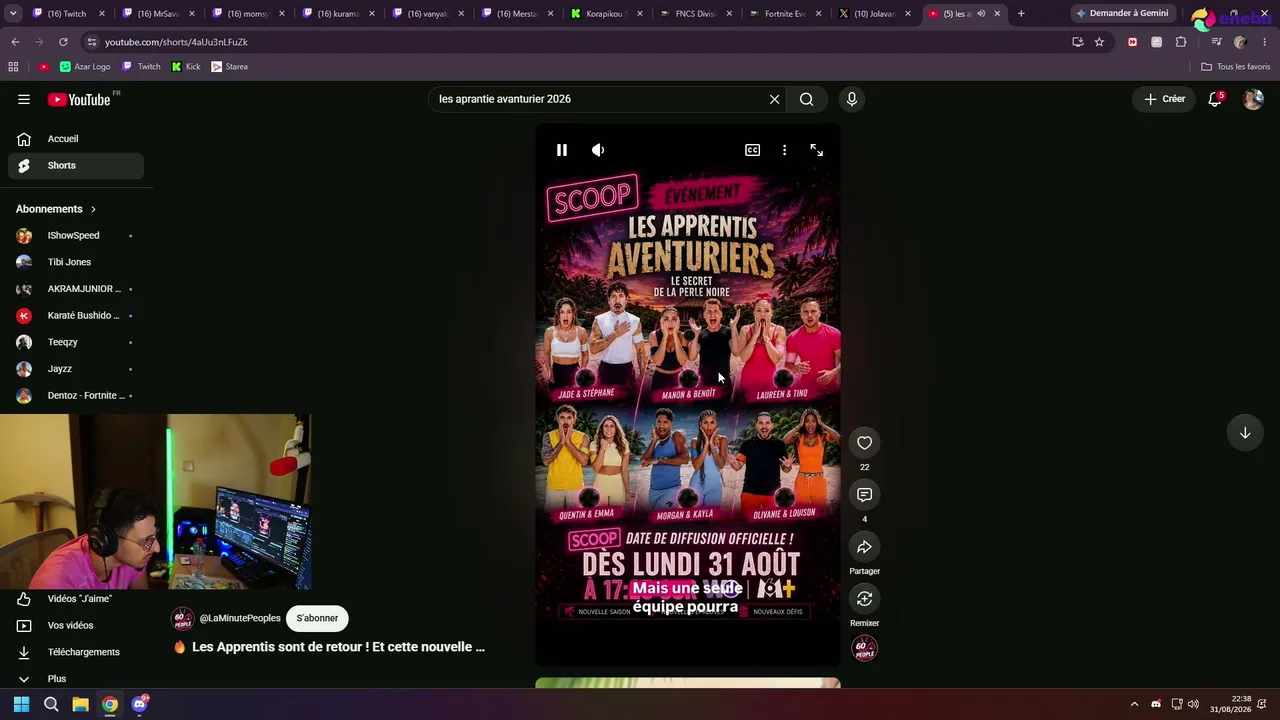Share this Short via Partager
The width and height of the screenshot is (1280, 720).
tap(865, 547)
